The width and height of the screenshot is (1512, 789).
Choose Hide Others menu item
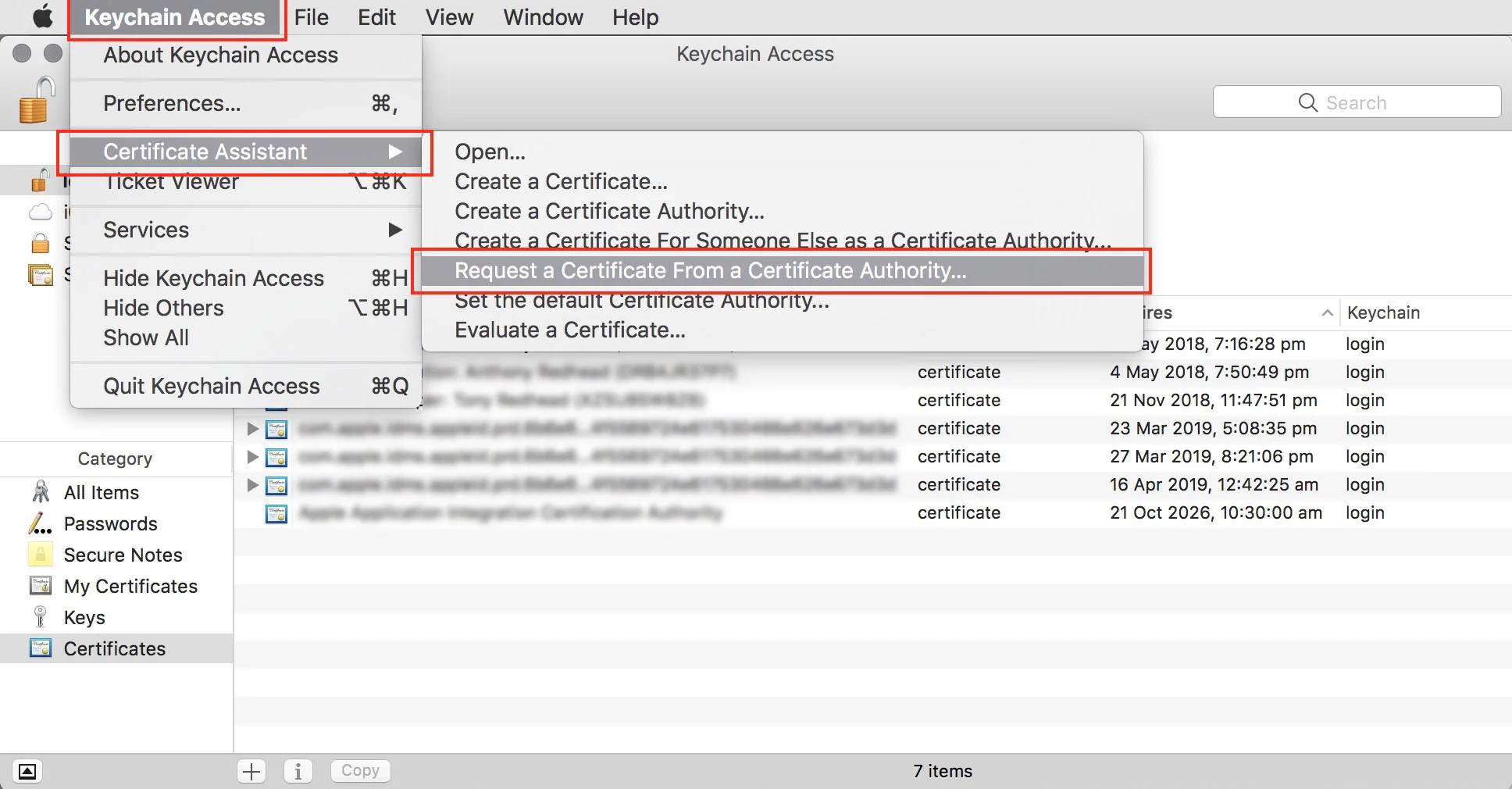[x=246, y=308]
